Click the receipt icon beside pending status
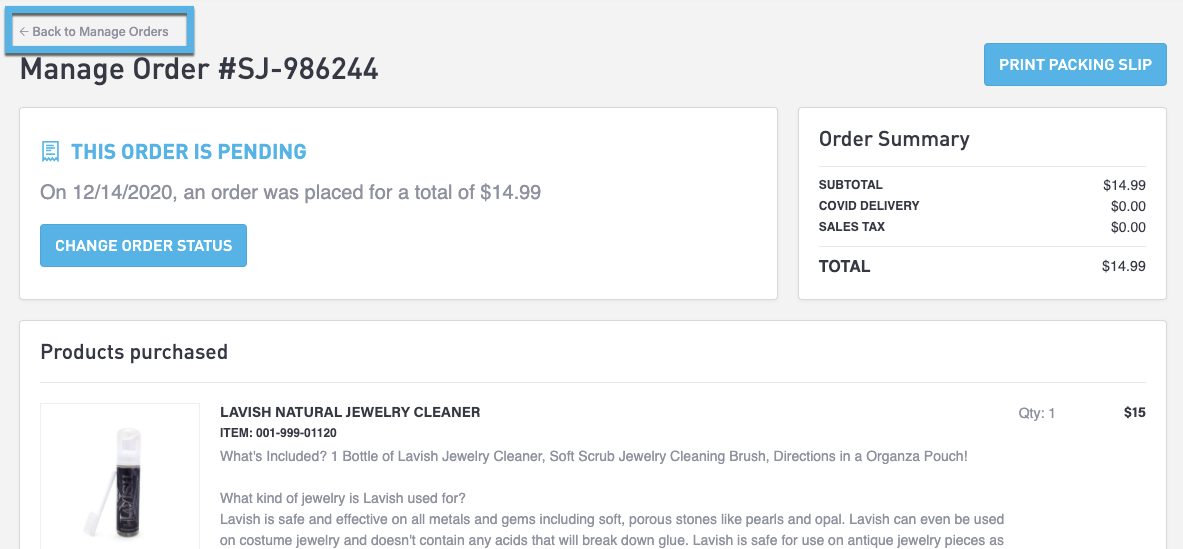This screenshot has width=1183, height=549. click(50, 152)
